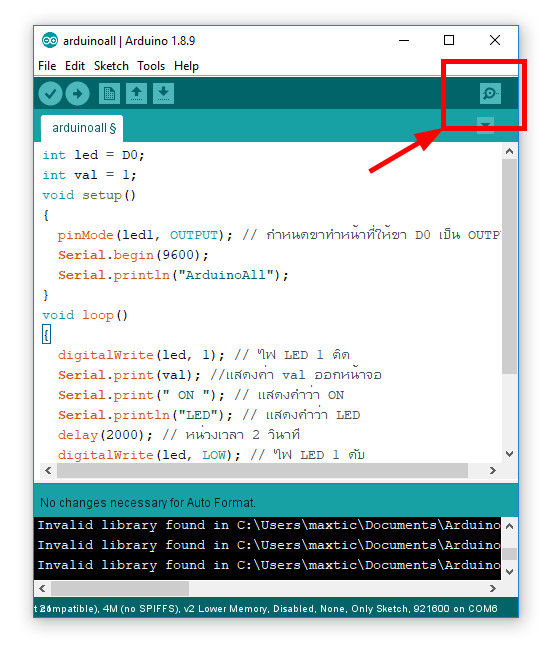
Task: Click editor vertical scrollbar down arrow
Action: pyautogui.click(x=510, y=454)
